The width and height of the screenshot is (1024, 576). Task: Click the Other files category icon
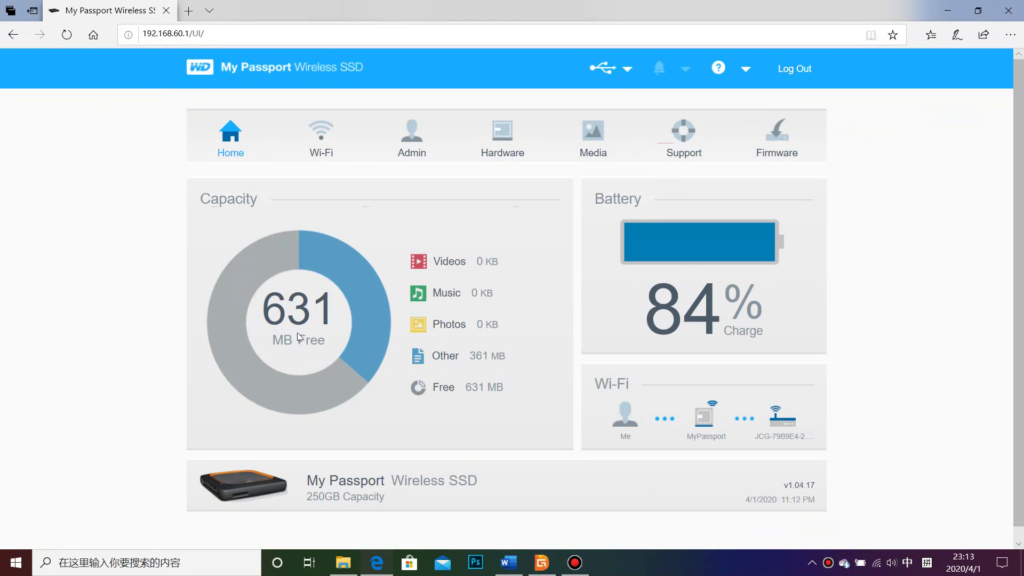[x=418, y=356]
